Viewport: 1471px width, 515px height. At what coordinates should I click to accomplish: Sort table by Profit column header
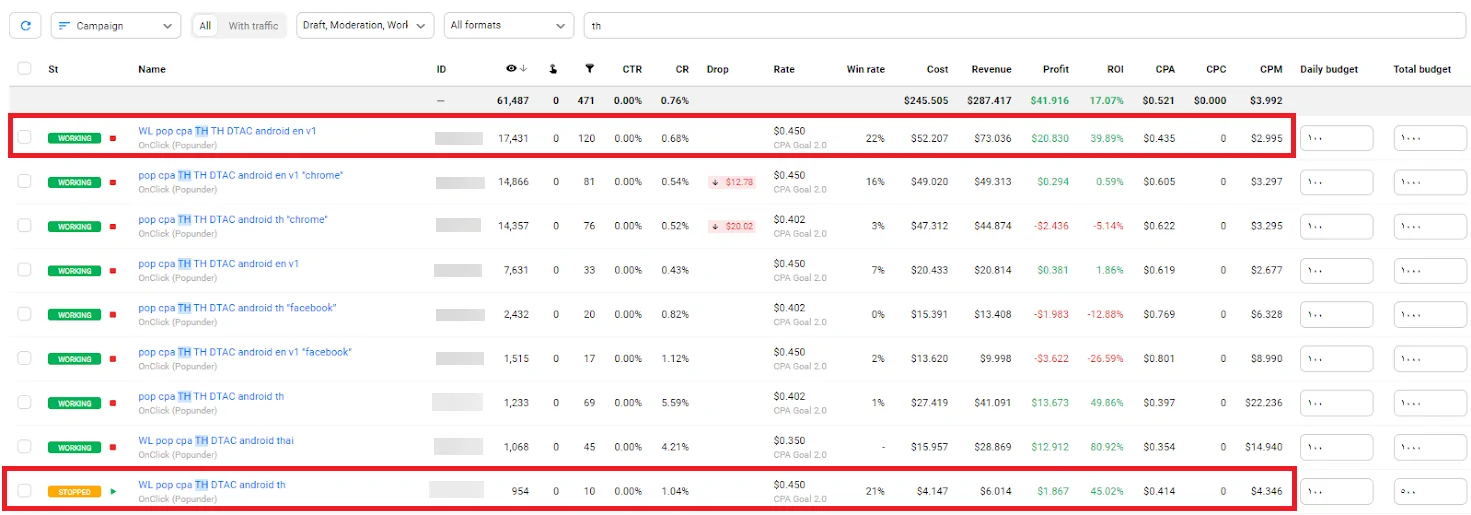1055,69
